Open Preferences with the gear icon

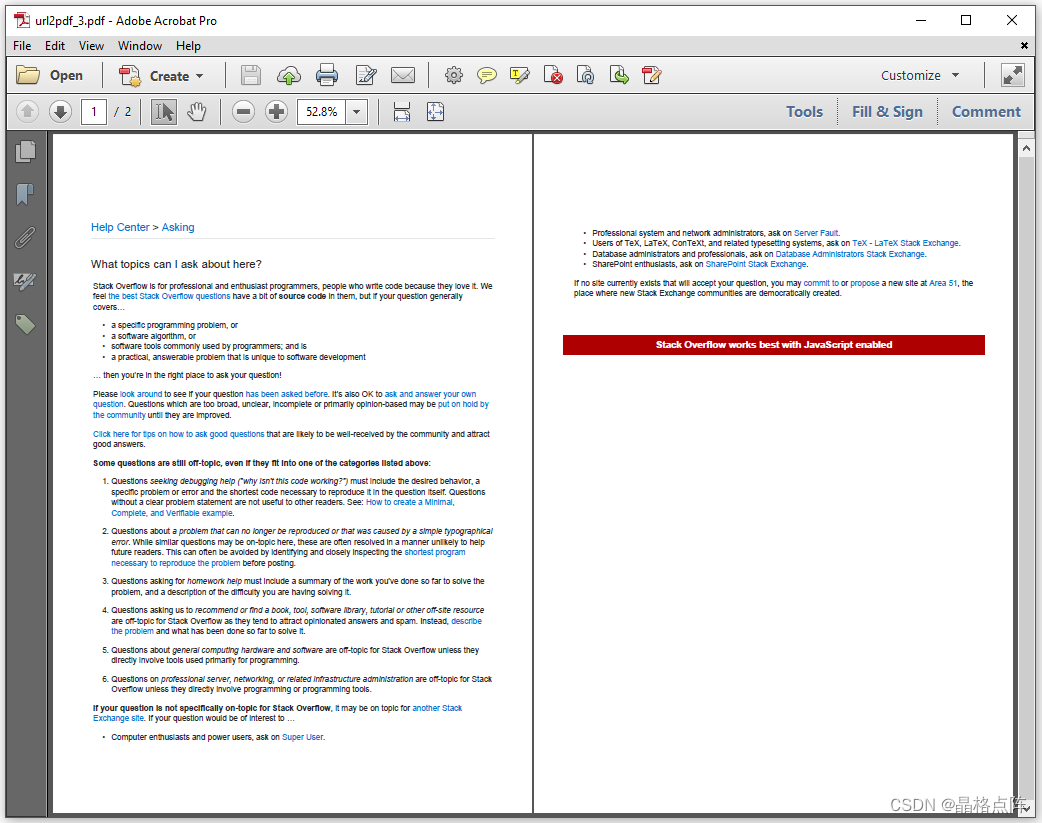(454, 75)
